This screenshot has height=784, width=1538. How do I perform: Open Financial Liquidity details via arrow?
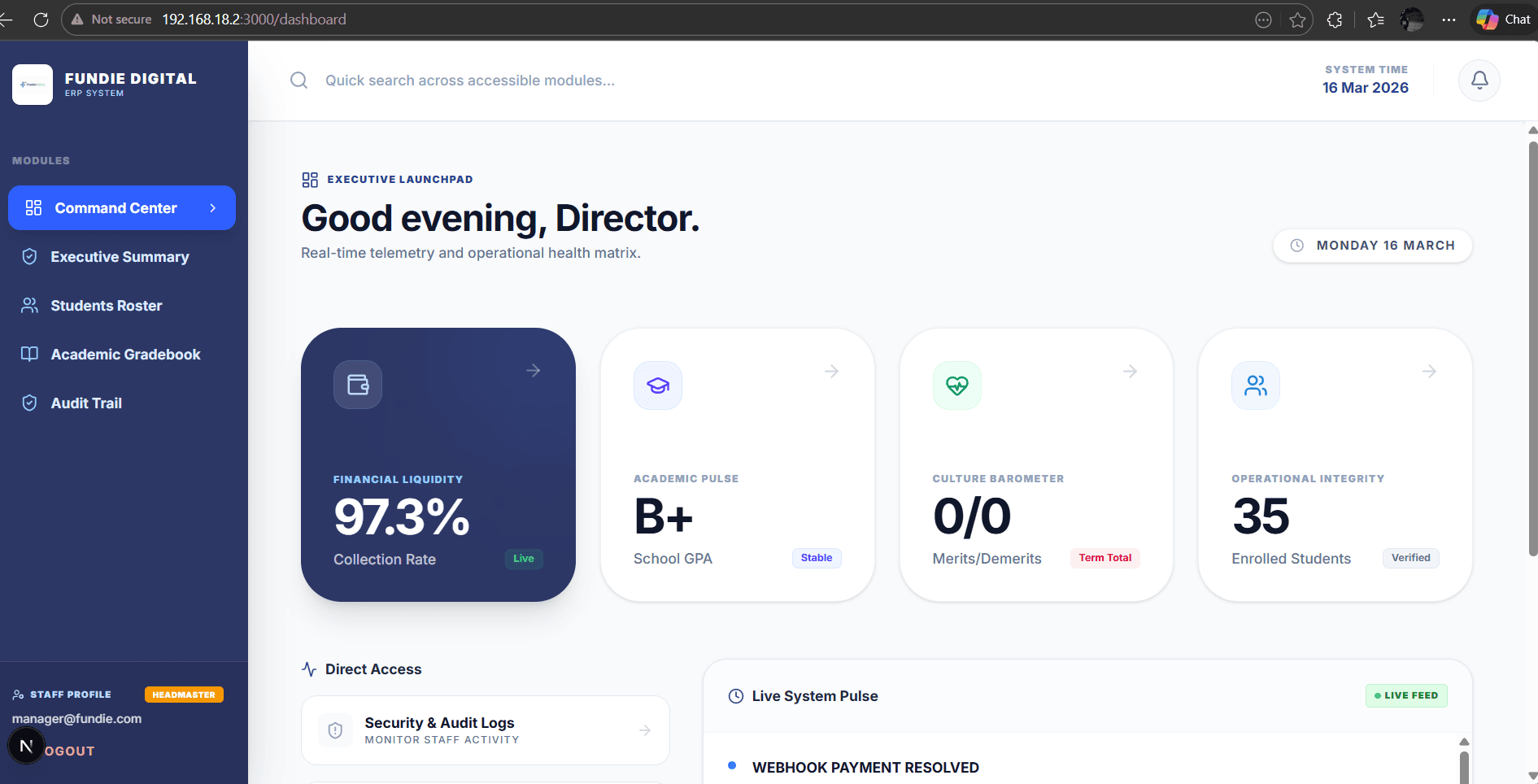pos(534,371)
